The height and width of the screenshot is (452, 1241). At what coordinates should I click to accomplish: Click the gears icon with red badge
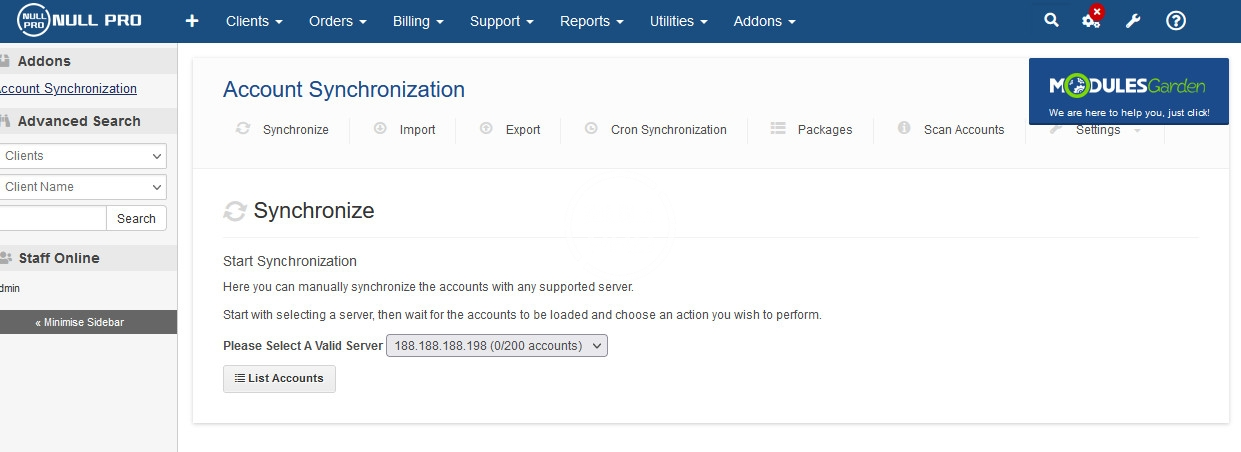(1092, 20)
